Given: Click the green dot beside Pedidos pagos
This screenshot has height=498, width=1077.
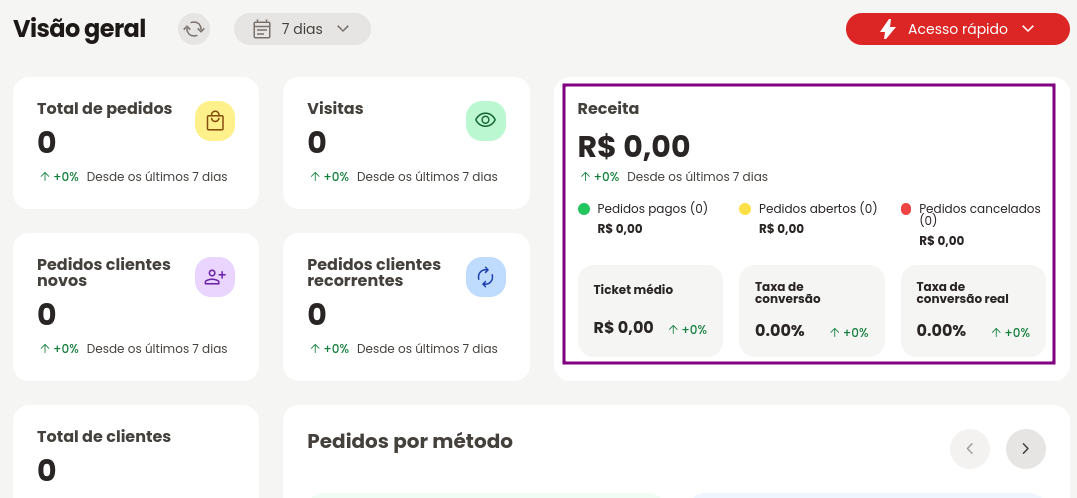Looking at the screenshot, I should click(x=584, y=209).
